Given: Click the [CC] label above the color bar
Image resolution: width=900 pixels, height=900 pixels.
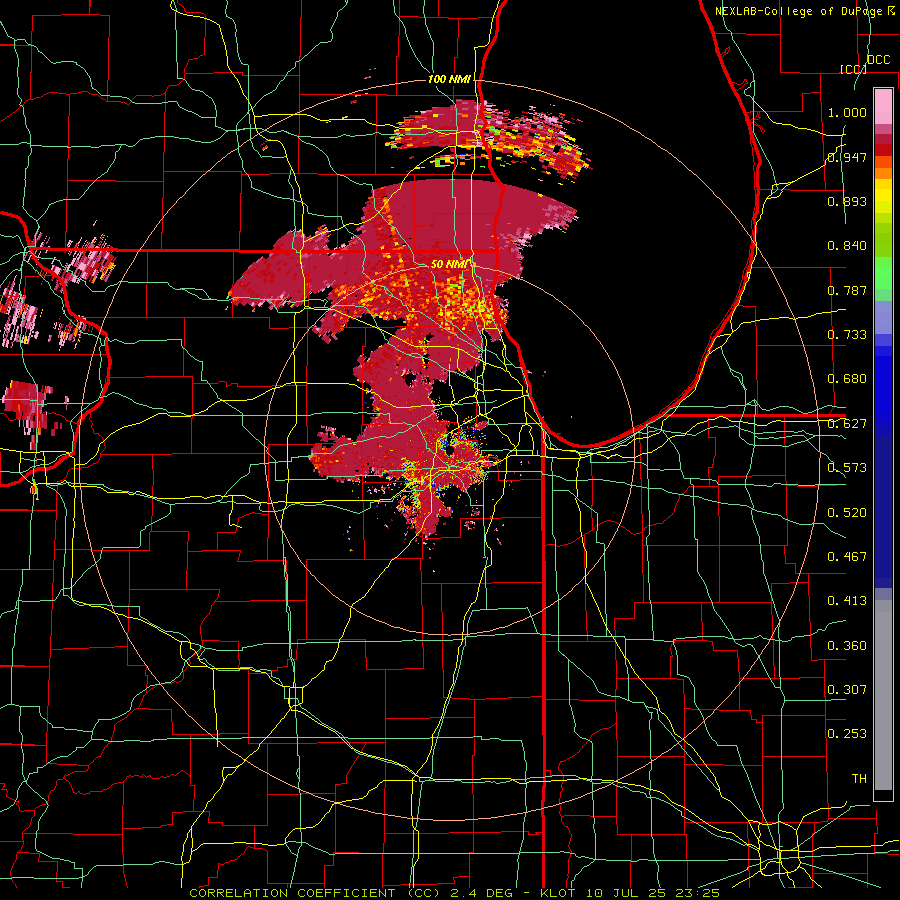Looking at the screenshot, I should pyautogui.click(x=853, y=69).
